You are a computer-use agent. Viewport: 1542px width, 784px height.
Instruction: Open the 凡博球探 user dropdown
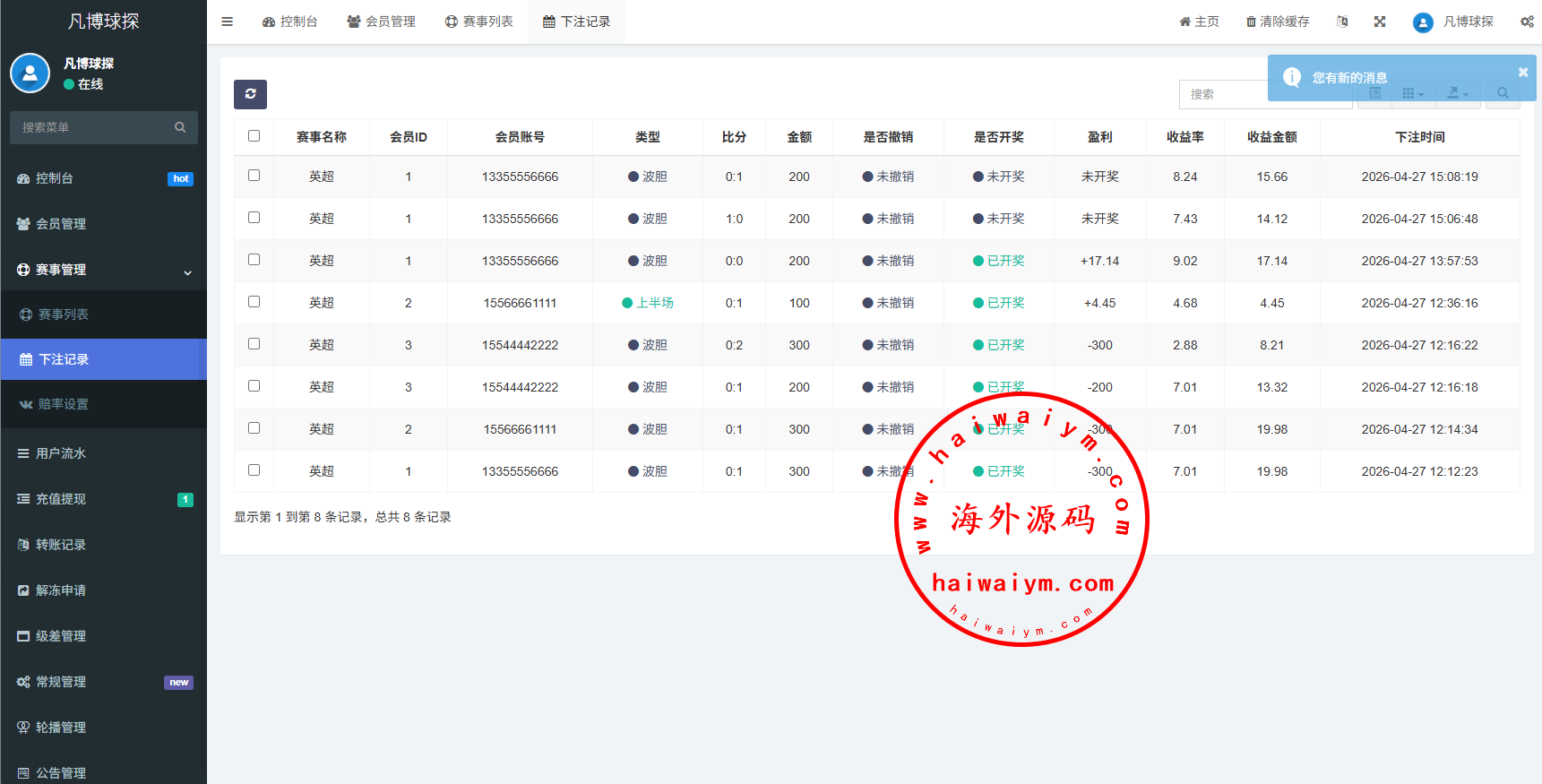(x=1453, y=22)
